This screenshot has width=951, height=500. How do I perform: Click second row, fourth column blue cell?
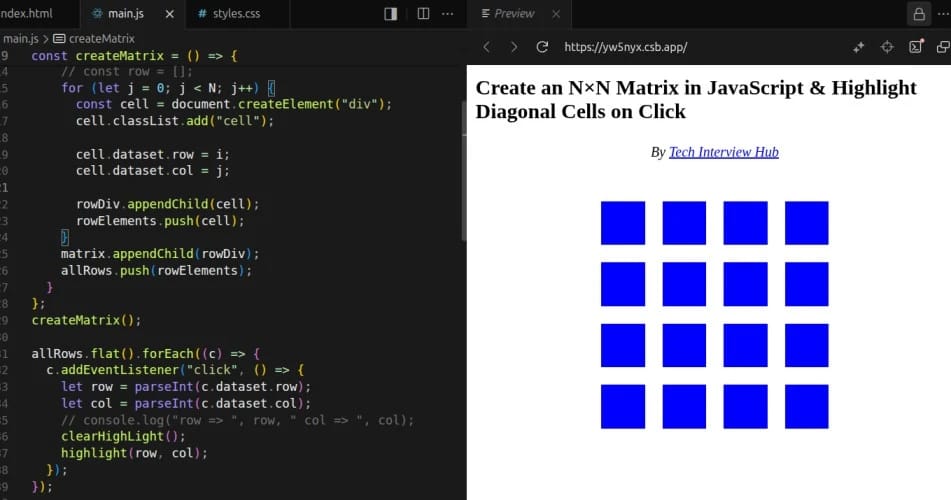pos(807,284)
